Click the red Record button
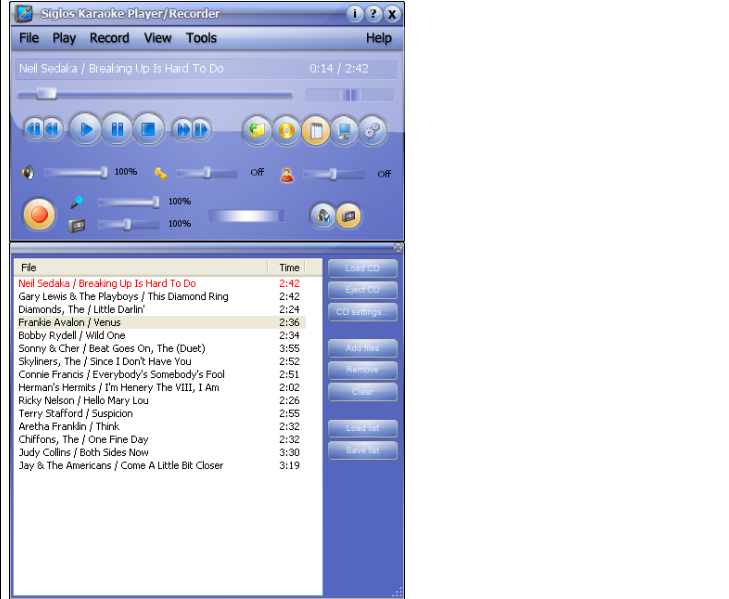Screen dimensions: 729x599 [x=39, y=214]
